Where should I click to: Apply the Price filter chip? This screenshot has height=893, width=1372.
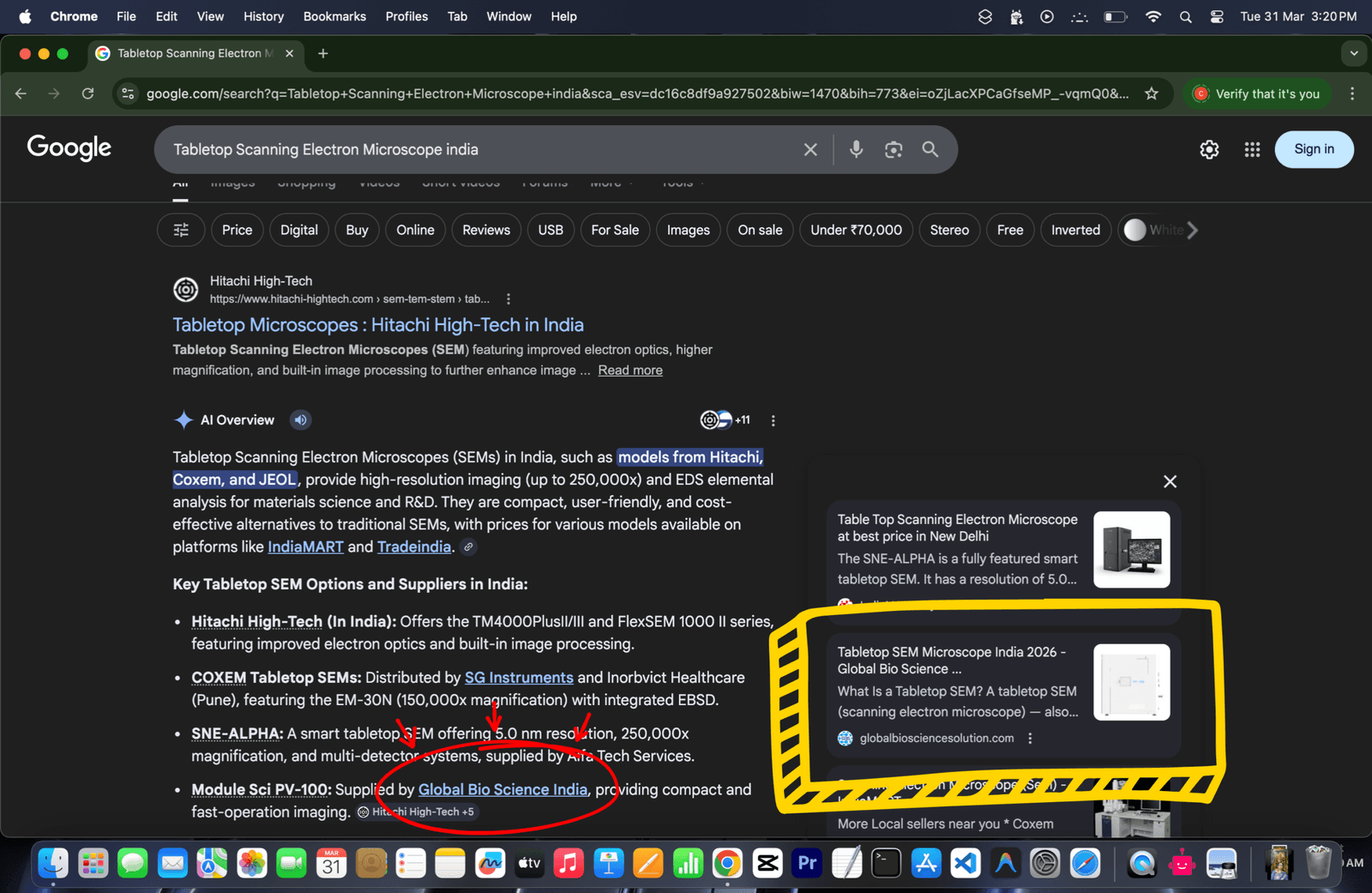(x=237, y=230)
